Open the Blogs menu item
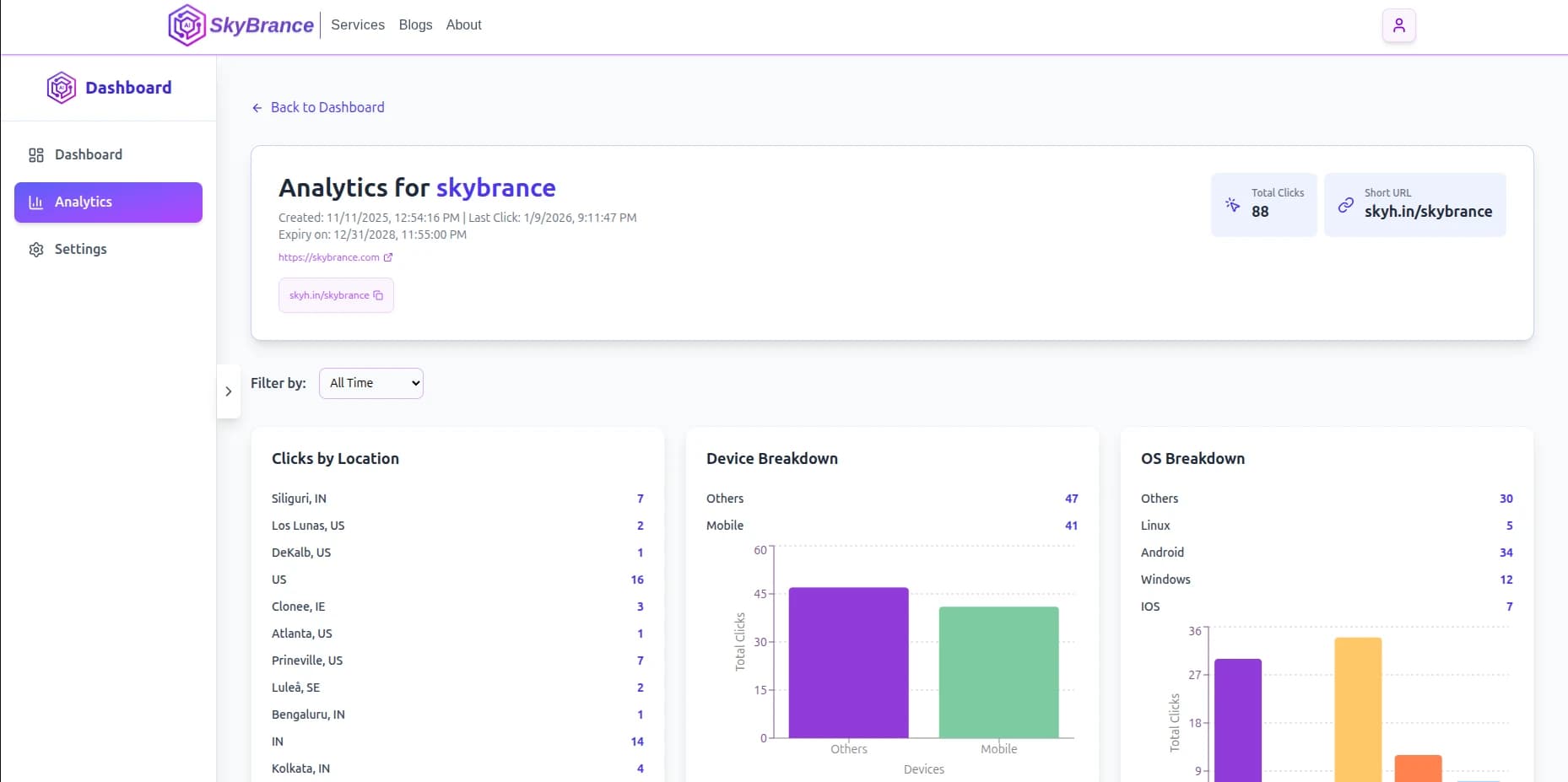This screenshot has width=1568, height=782. point(415,25)
